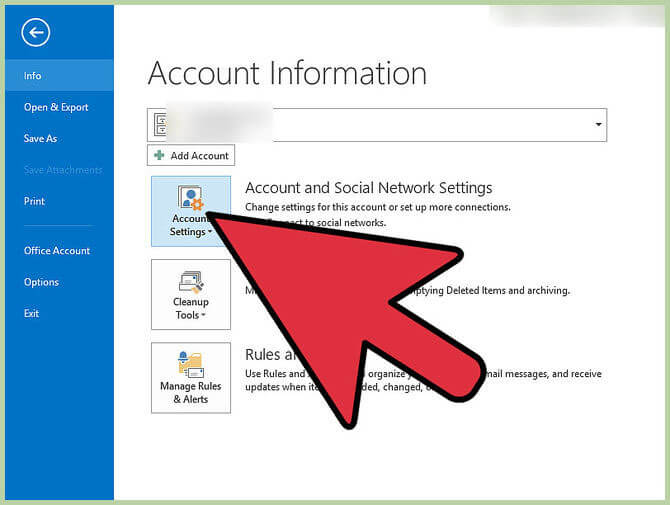Choose Save As from the sidebar
The image size is (670, 505).
[x=40, y=138]
